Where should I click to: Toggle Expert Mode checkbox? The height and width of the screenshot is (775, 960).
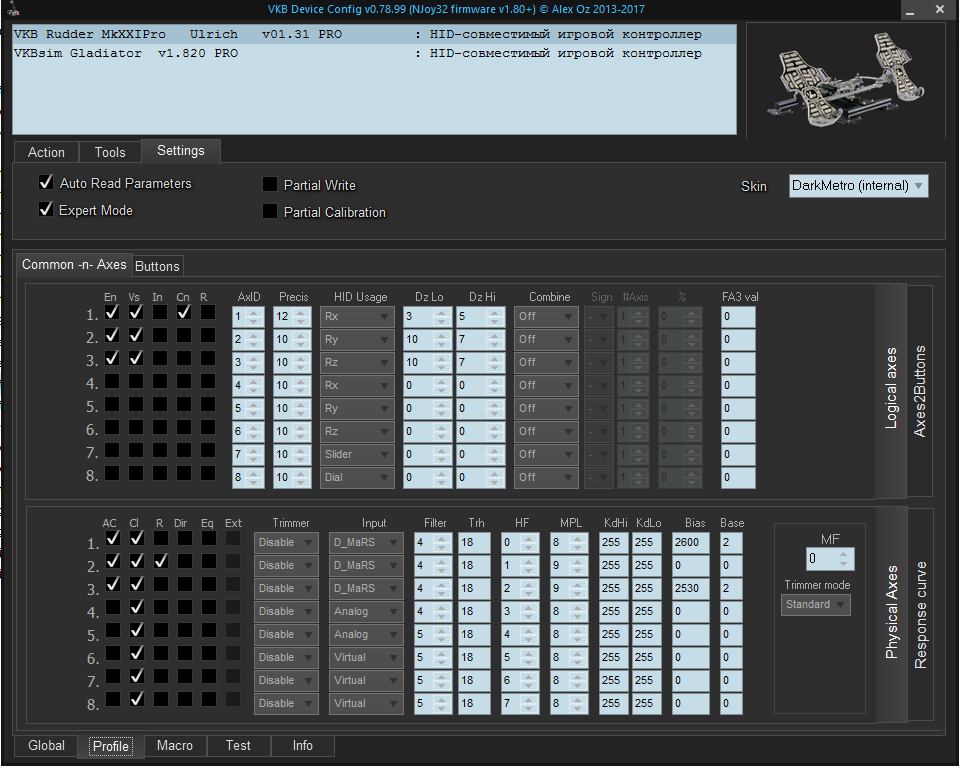point(46,209)
